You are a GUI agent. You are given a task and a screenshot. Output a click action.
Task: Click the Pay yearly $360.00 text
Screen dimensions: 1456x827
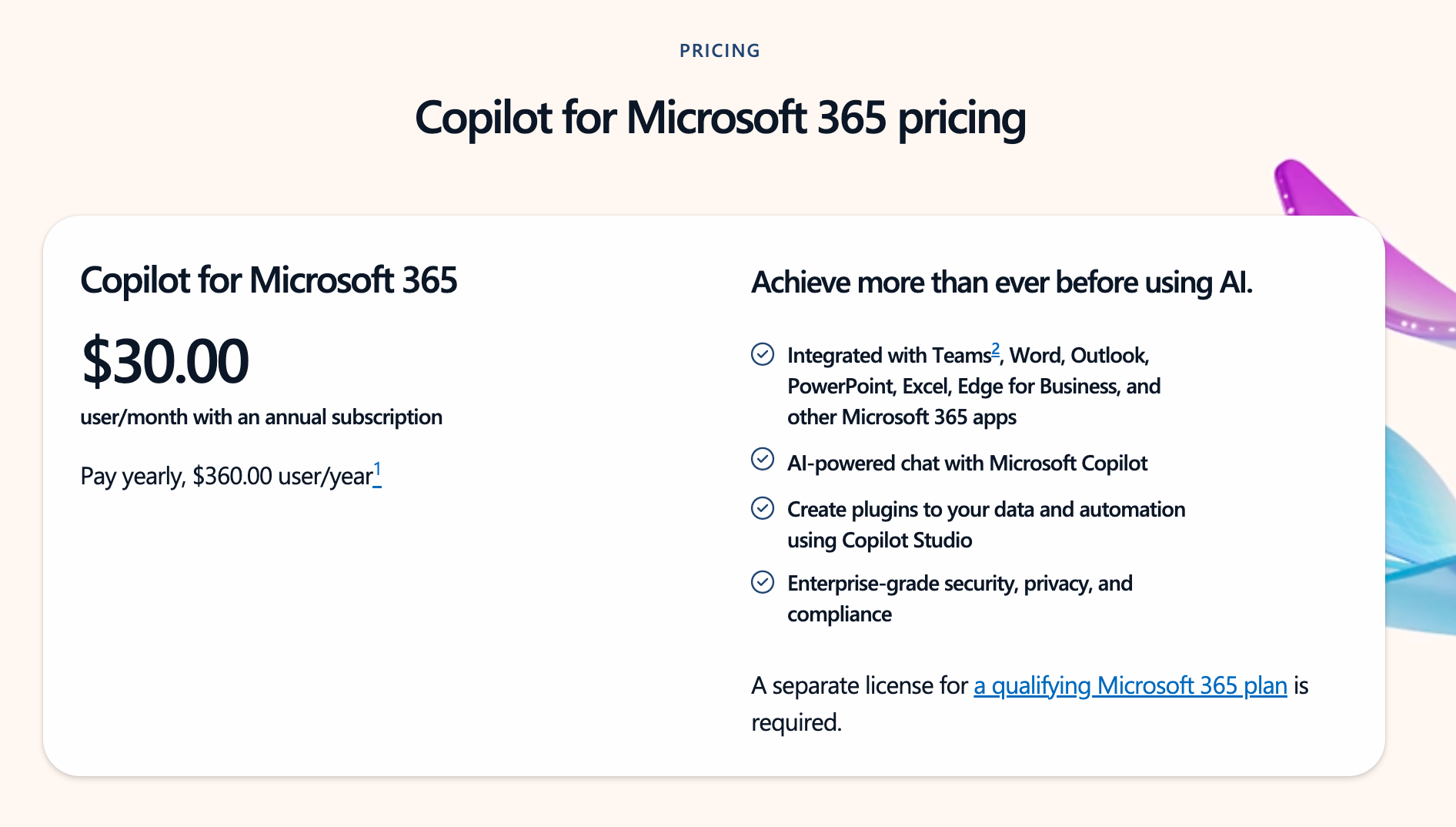(226, 477)
